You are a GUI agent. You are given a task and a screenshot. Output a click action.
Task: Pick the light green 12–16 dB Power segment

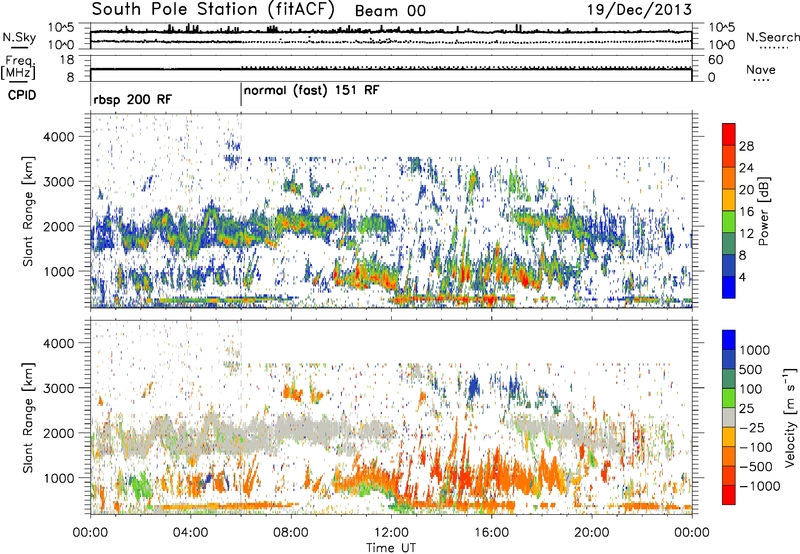coord(729,222)
